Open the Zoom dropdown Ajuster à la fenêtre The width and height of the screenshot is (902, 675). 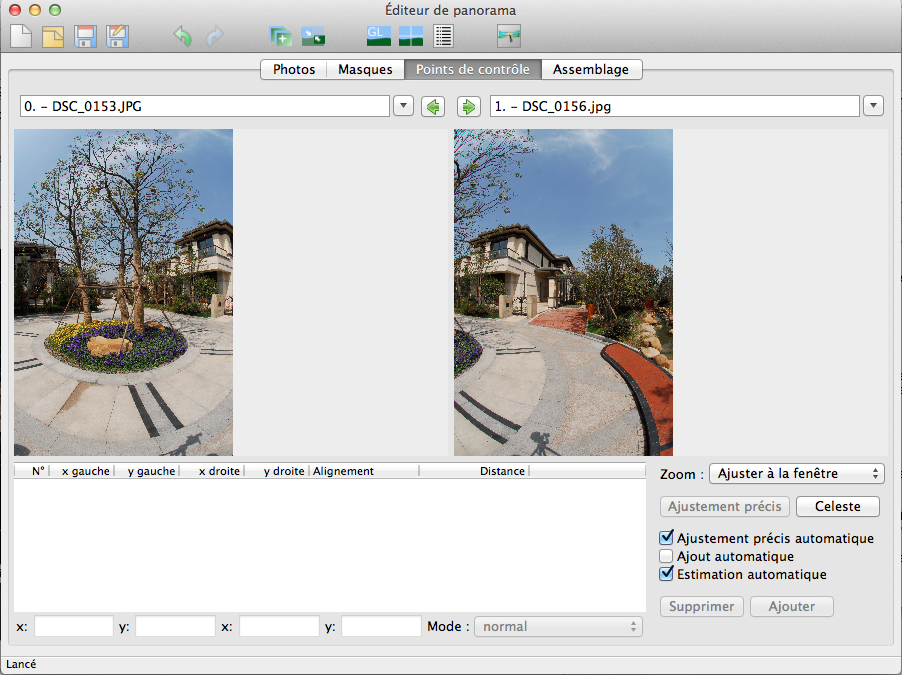[795, 473]
